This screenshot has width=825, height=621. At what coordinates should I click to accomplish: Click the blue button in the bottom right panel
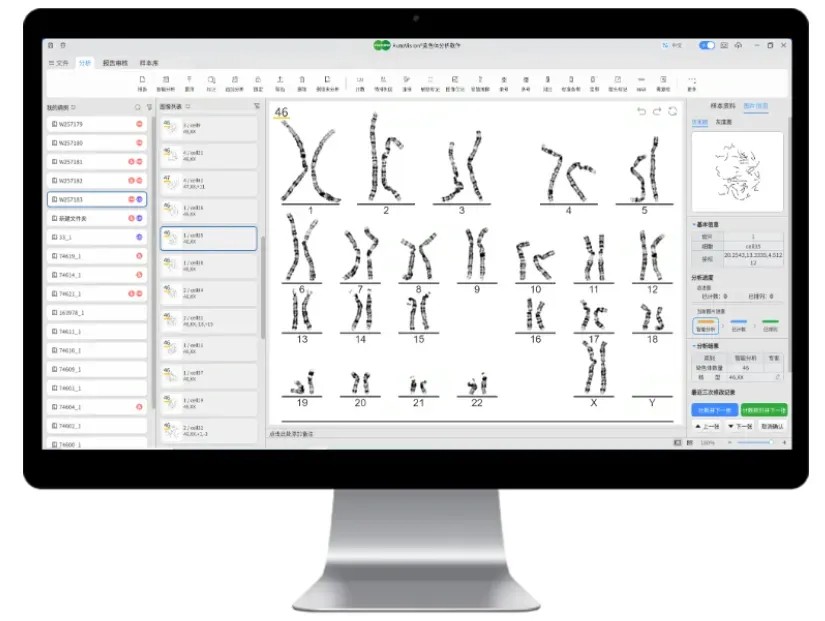(x=715, y=409)
